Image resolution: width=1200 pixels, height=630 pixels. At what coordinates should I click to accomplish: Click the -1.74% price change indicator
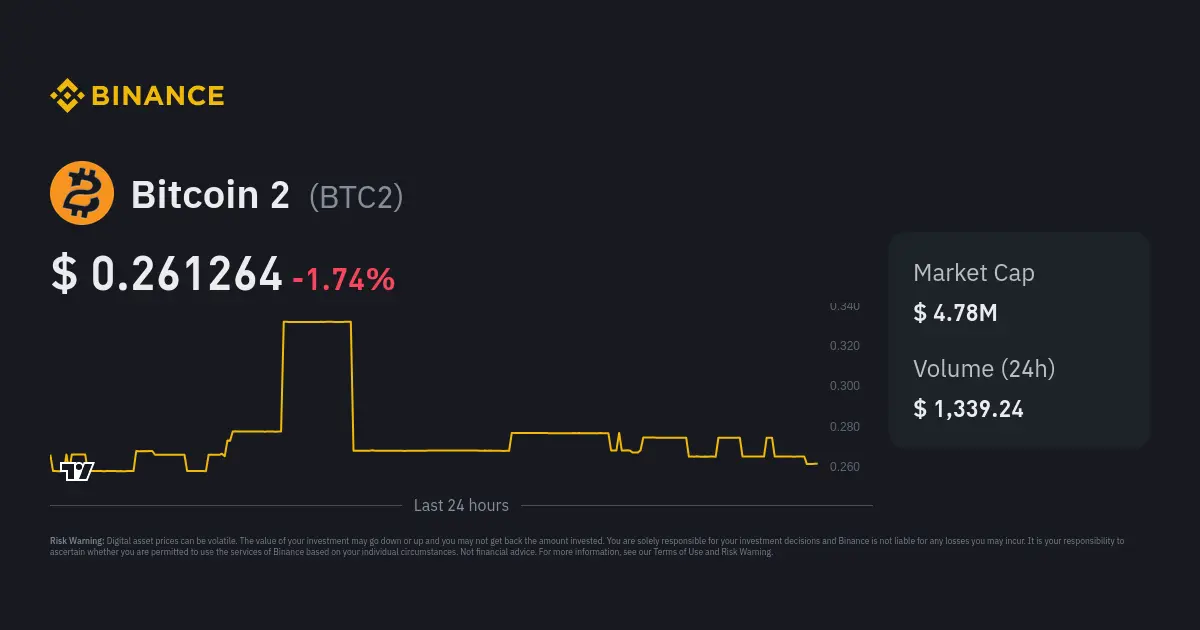[x=343, y=279]
